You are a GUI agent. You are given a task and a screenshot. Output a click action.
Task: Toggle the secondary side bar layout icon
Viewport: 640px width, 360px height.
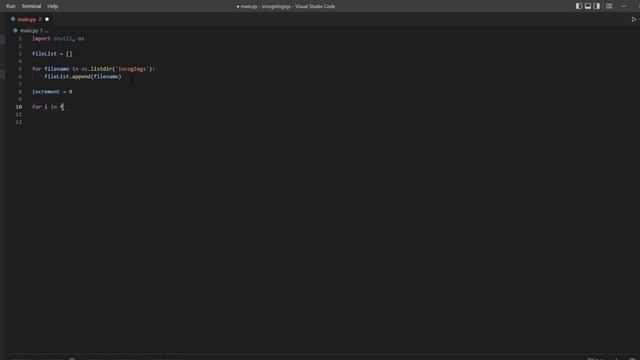tap(597, 6)
